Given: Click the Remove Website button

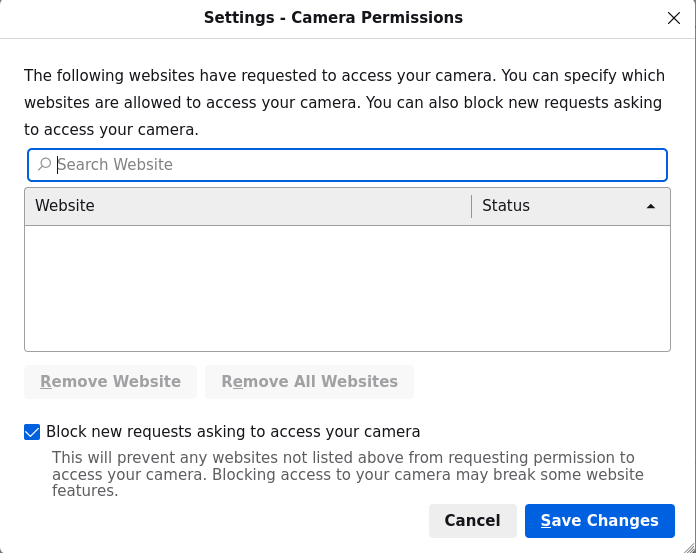Looking at the screenshot, I should pos(110,381).
